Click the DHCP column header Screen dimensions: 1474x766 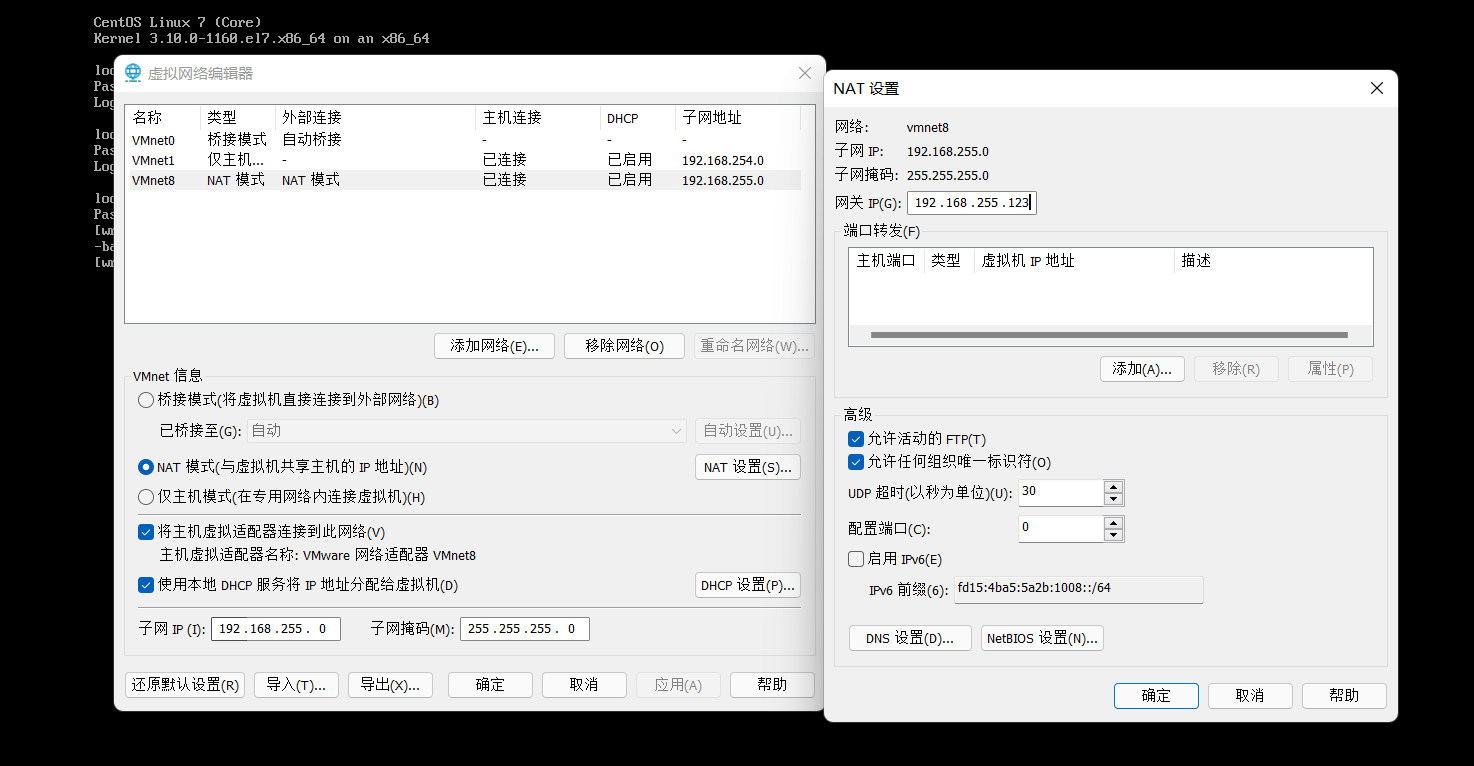pyautogui.click(x=639, y=118)
